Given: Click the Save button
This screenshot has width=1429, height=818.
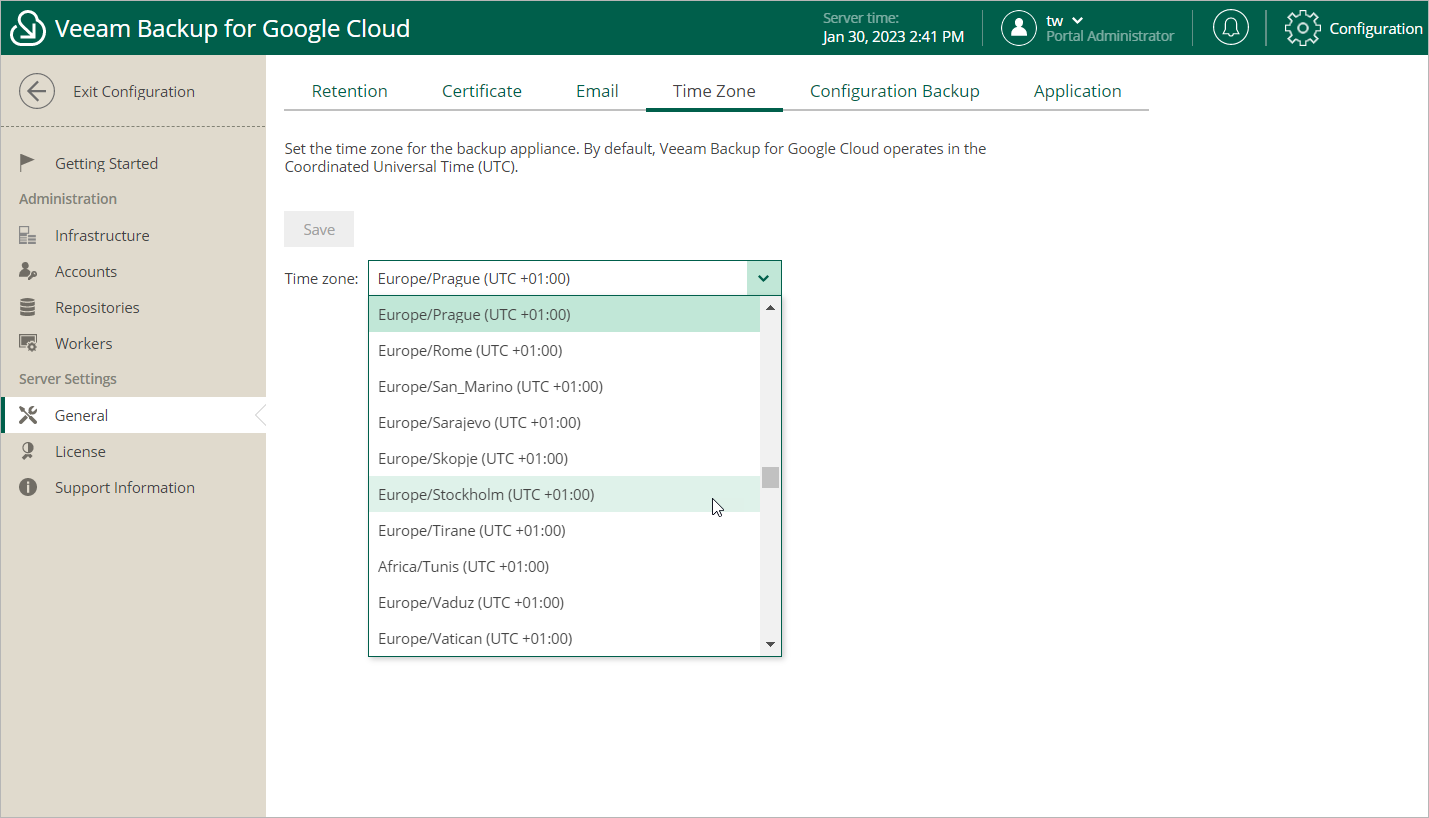Looking at the screenshot, I should click(x=319, y=230).
